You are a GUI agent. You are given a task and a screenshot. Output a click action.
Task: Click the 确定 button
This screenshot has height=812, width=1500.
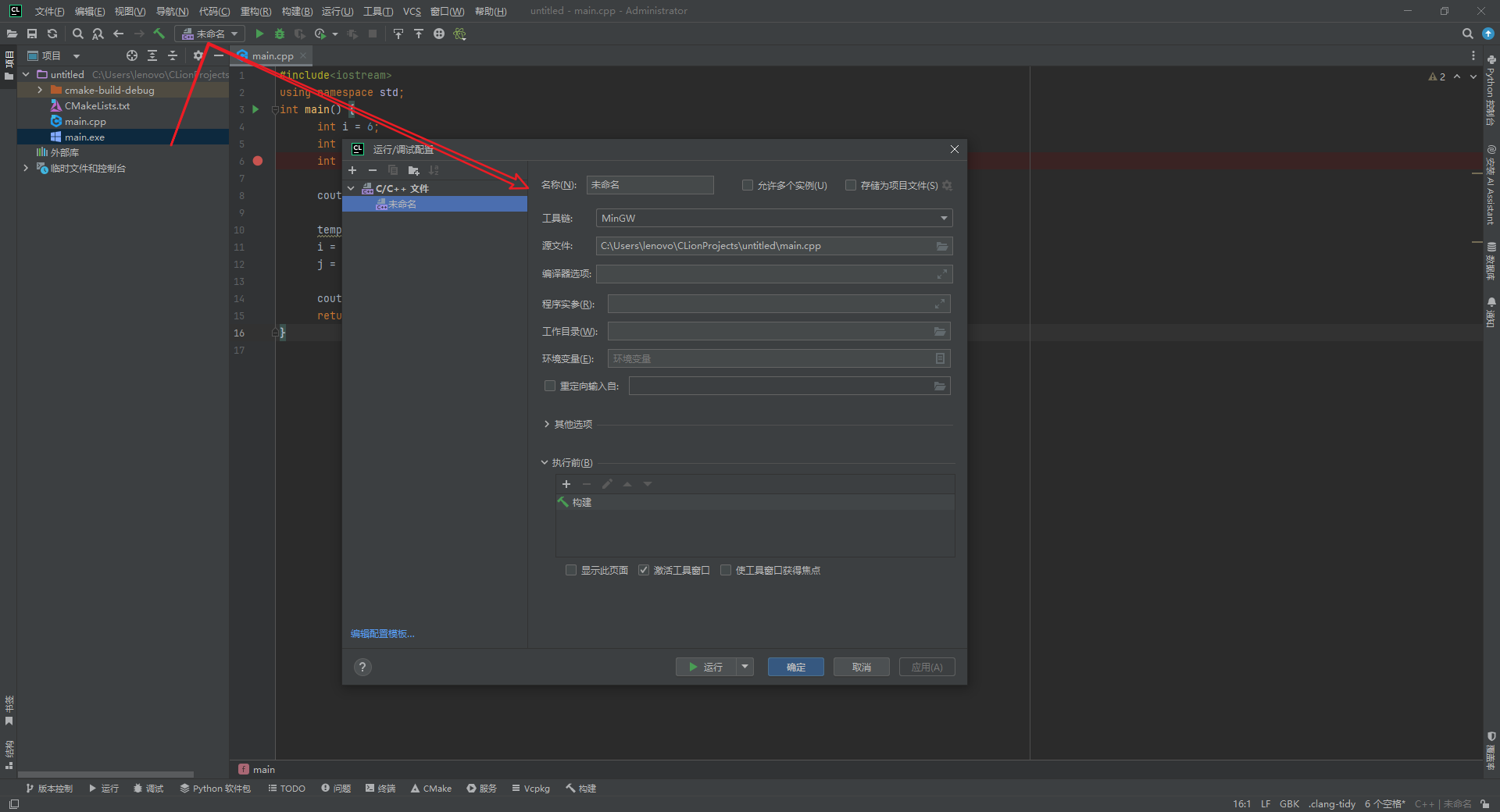point(796,667)
